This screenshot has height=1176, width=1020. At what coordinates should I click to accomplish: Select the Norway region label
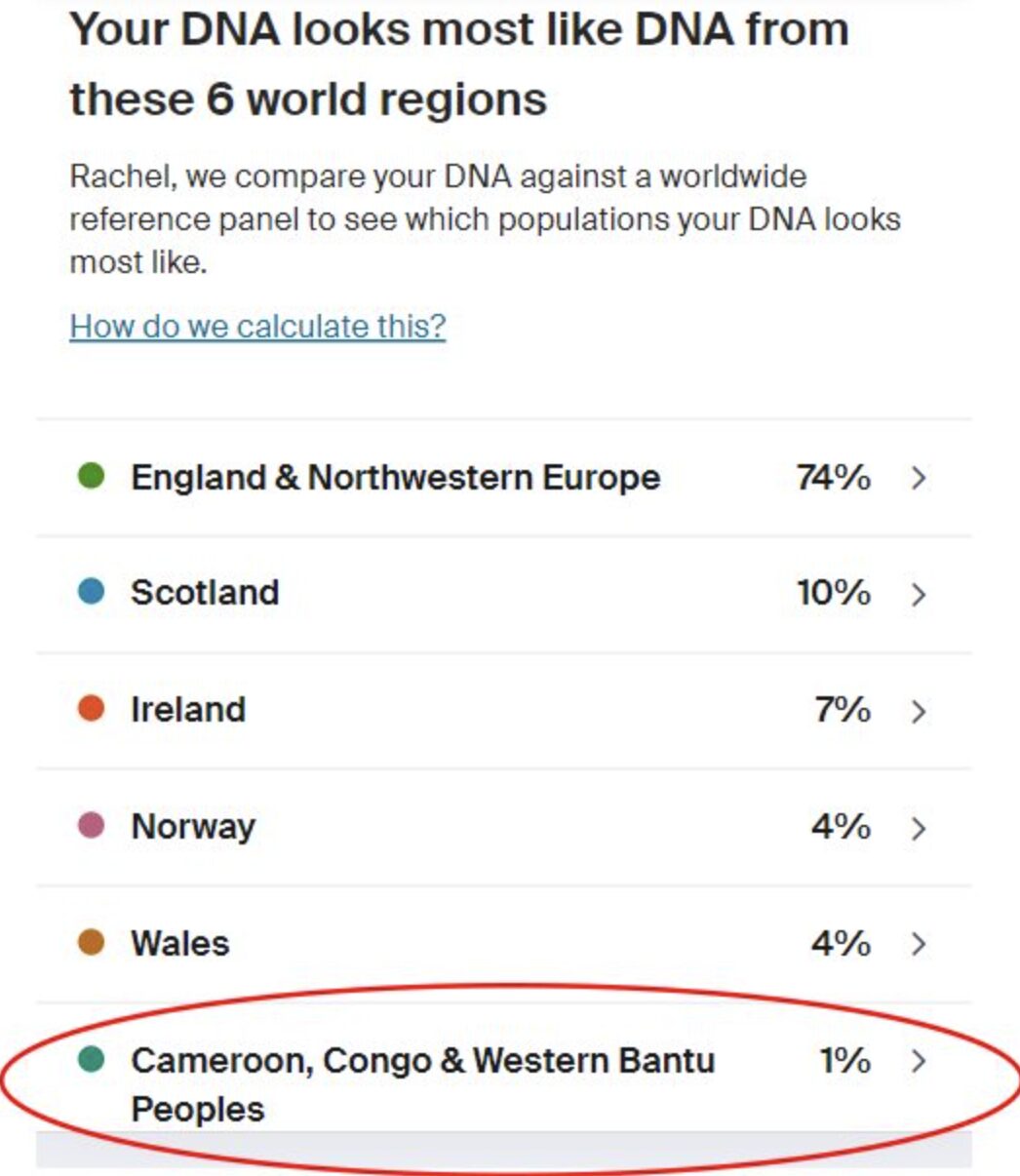(193, 827)
